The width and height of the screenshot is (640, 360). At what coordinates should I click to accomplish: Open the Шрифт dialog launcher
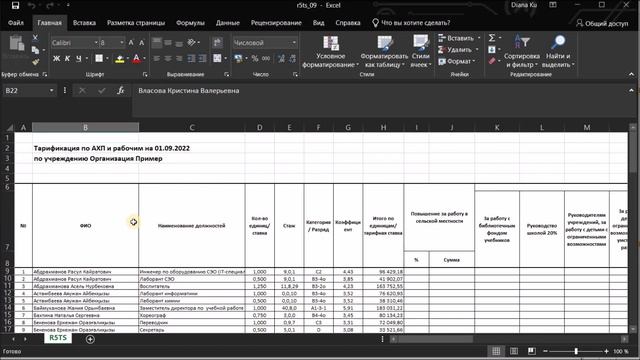[x=145, y=74]
